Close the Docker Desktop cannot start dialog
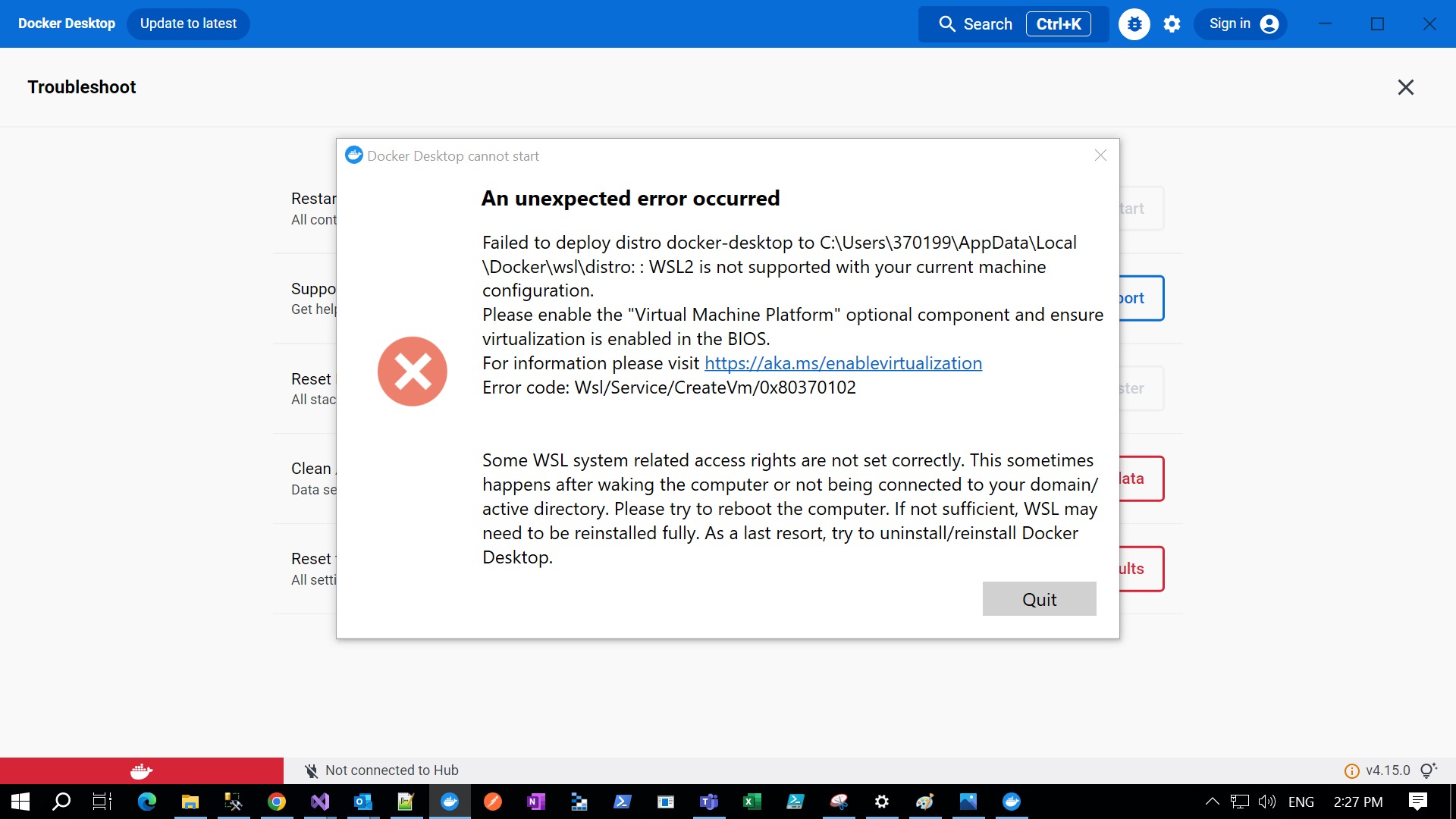Viewport: 1456px width, 819px height. 1100,155
